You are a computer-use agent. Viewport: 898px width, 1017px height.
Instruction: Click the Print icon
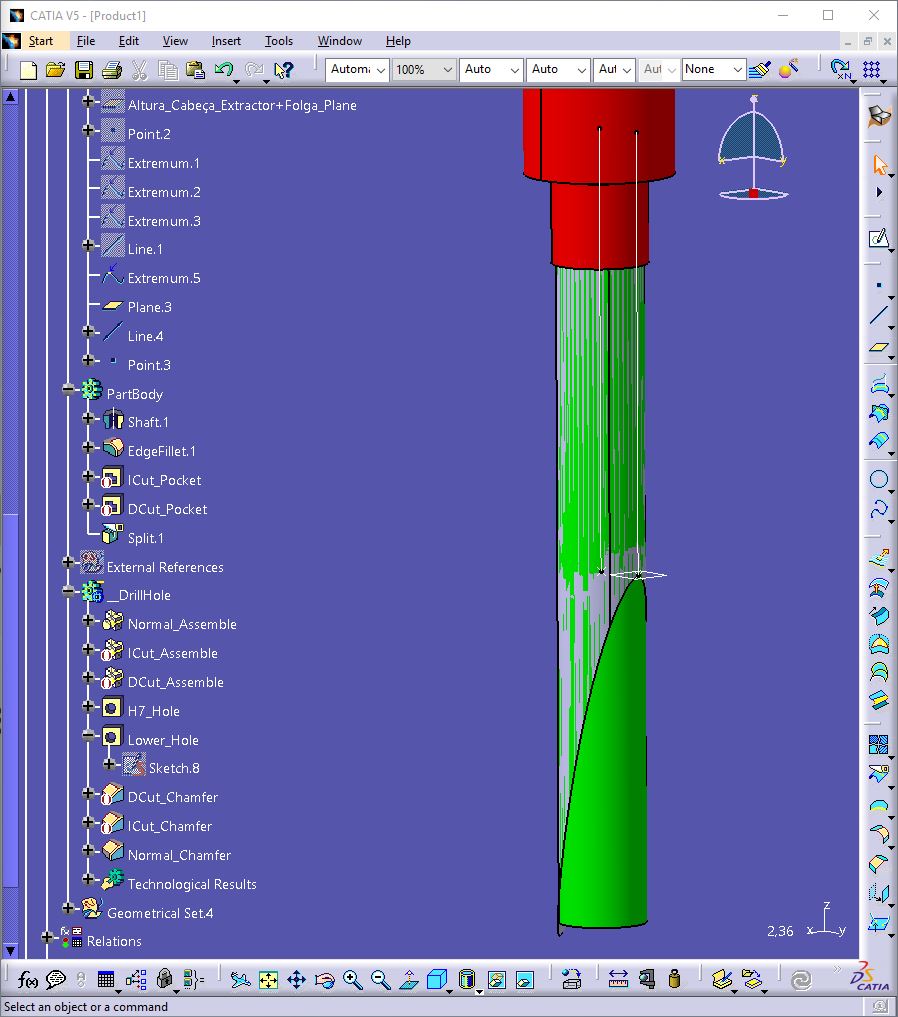tap(112, 69)
